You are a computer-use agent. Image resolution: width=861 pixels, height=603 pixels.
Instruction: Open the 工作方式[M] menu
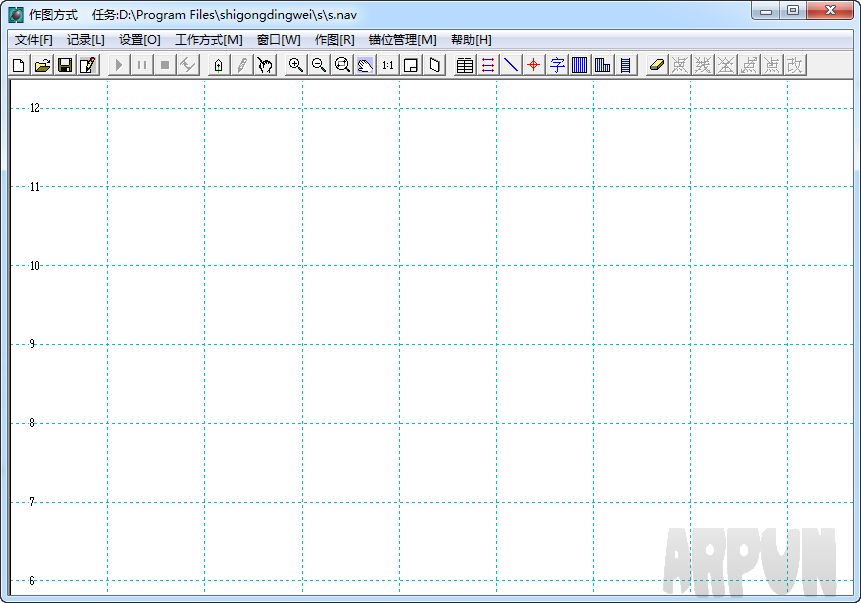coord(208,40)
